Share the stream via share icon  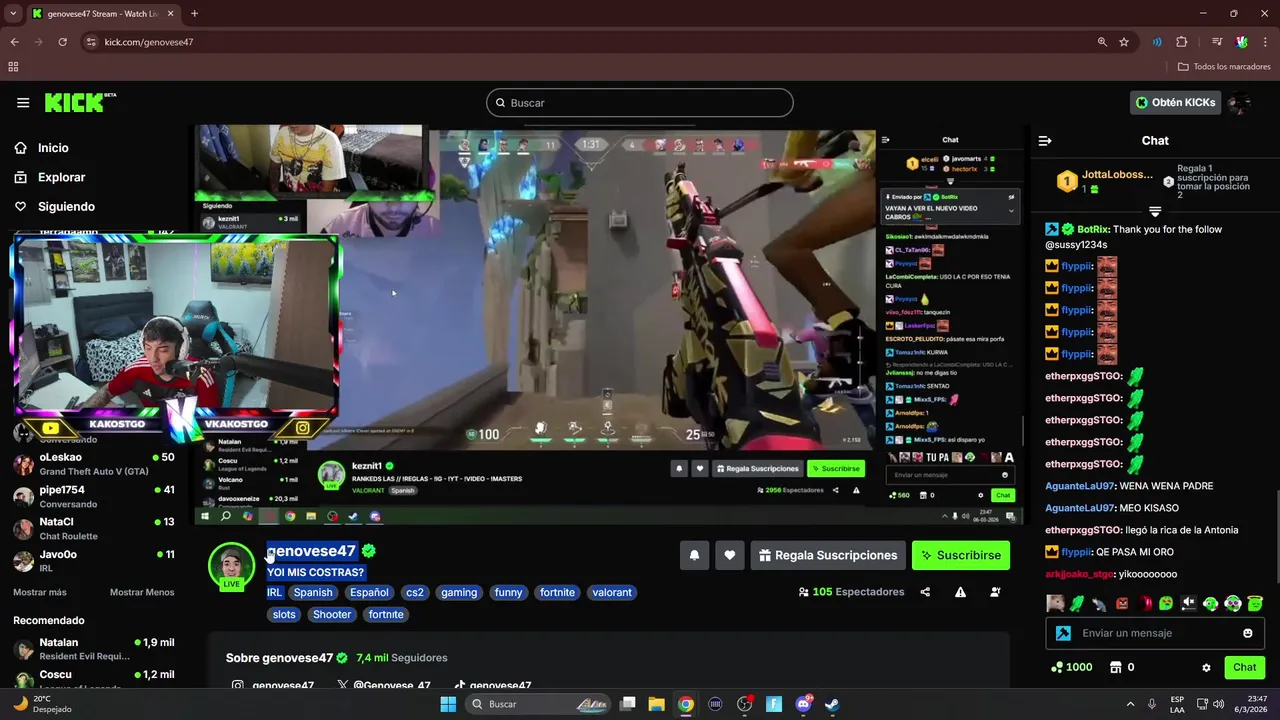[x=925, y=592]
